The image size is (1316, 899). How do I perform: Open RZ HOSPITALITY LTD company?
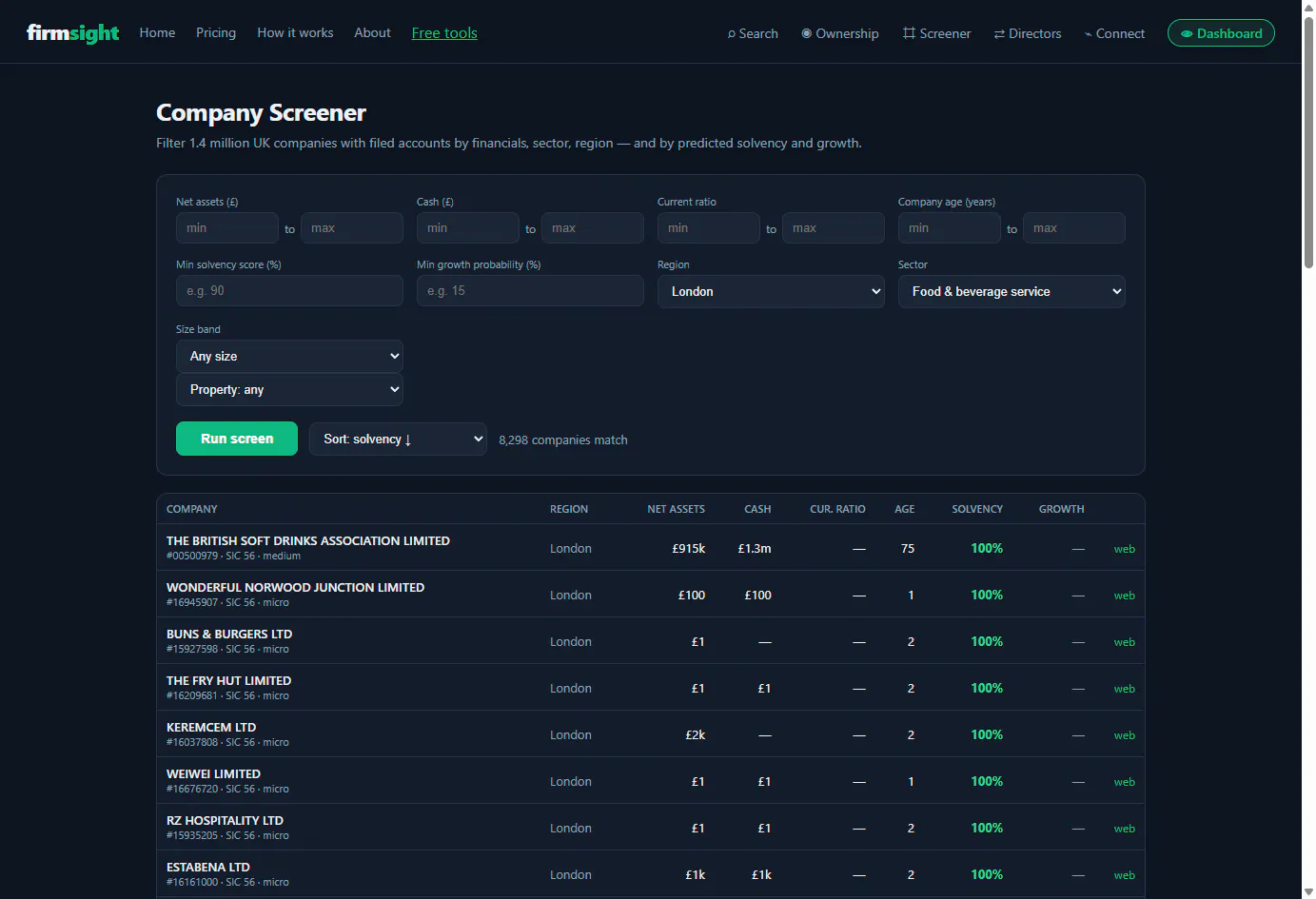(225, 820)
